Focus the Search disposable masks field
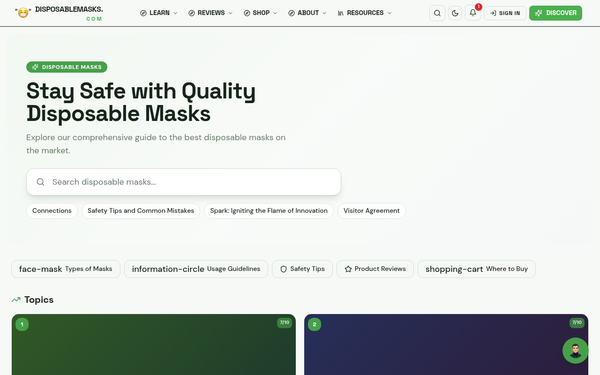600x375 pixels. [184, 182]
